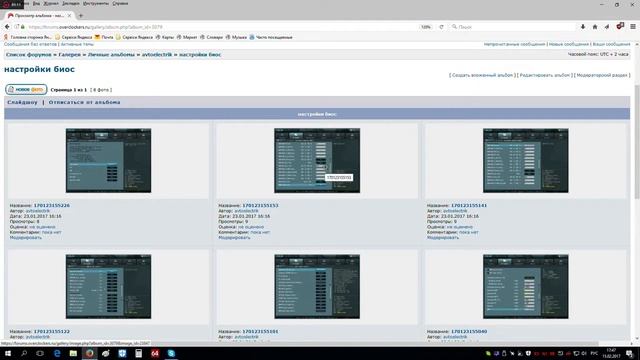This screenshot has width=640, height=360.
Task: Open Task View from the taskbar
Action: click(40, 353)
